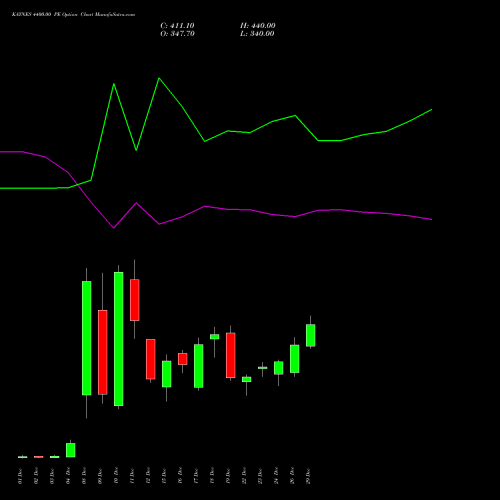Select the 29 Dec axis date label

[308, 476]
